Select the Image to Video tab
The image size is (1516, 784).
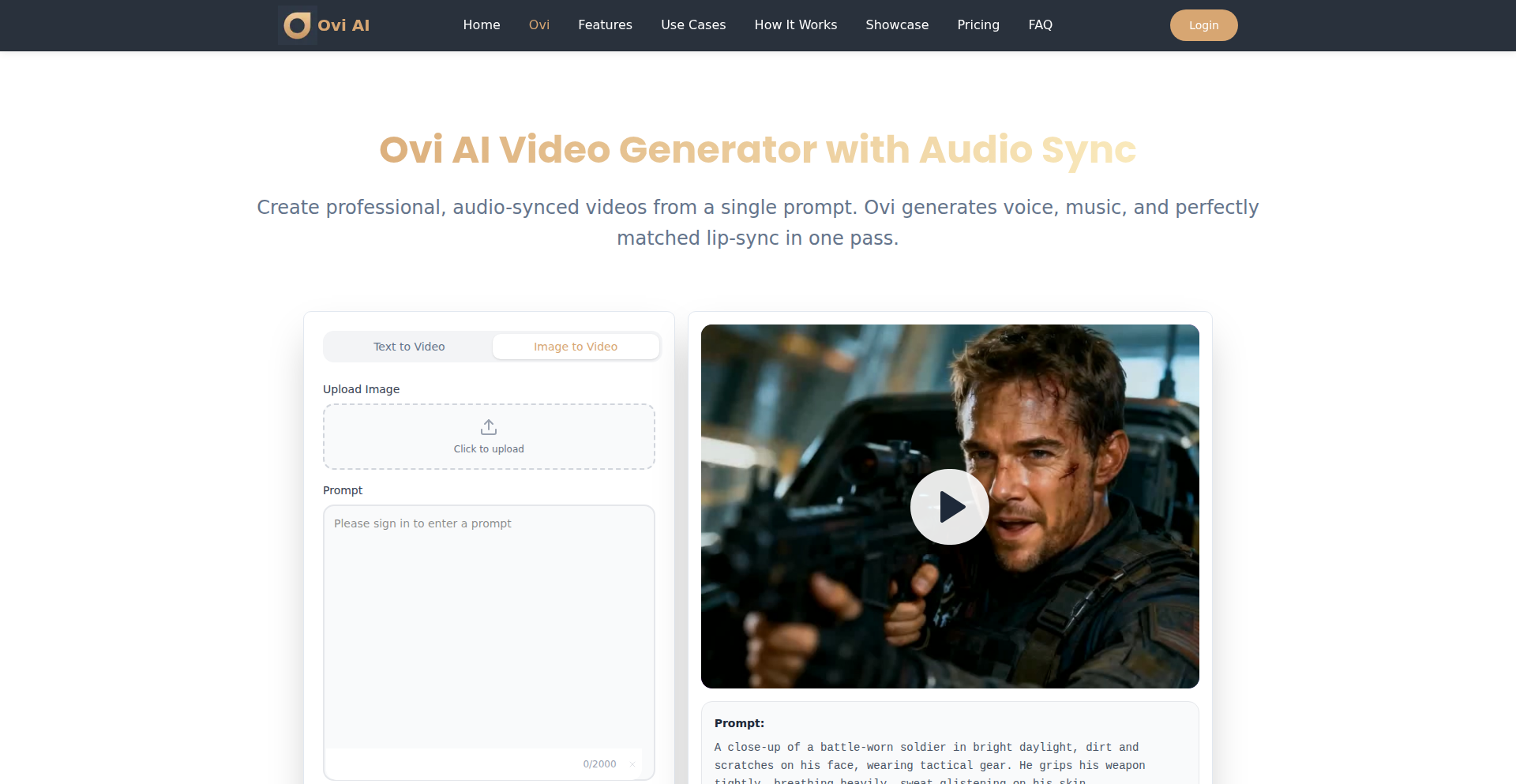tap(576, 347)
